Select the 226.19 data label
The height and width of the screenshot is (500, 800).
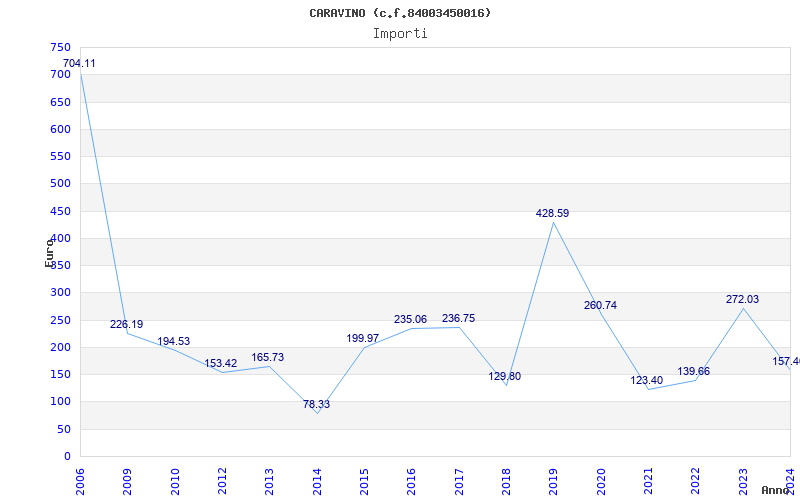[127, 324]
